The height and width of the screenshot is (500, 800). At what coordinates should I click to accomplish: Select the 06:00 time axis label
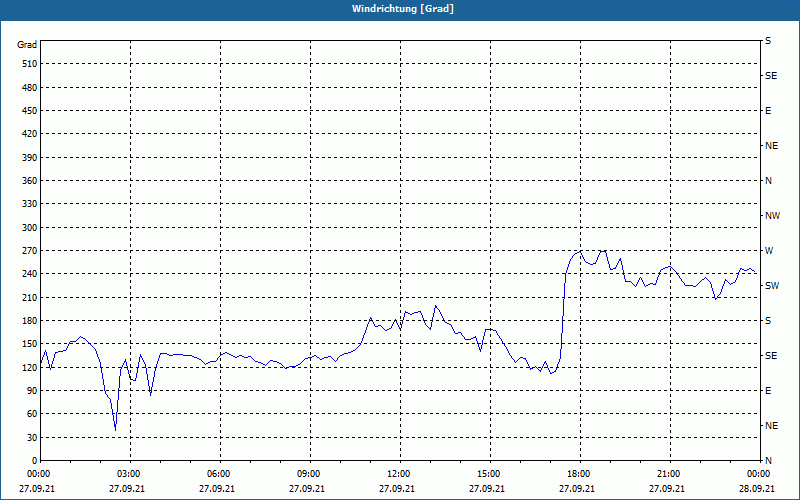pos(218,474)
